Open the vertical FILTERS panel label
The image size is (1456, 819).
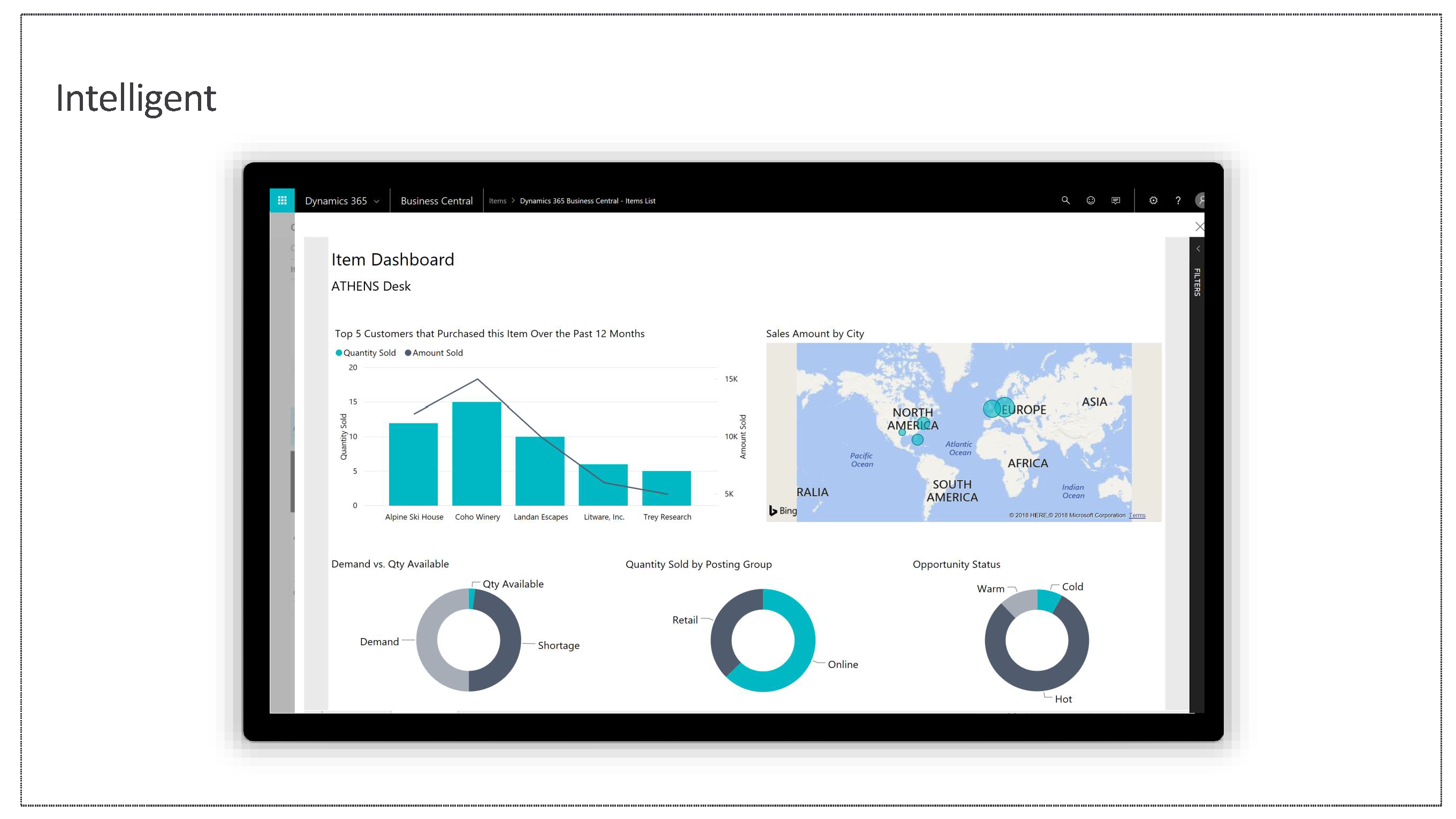pyautogui.click(x=1197, y=282)
